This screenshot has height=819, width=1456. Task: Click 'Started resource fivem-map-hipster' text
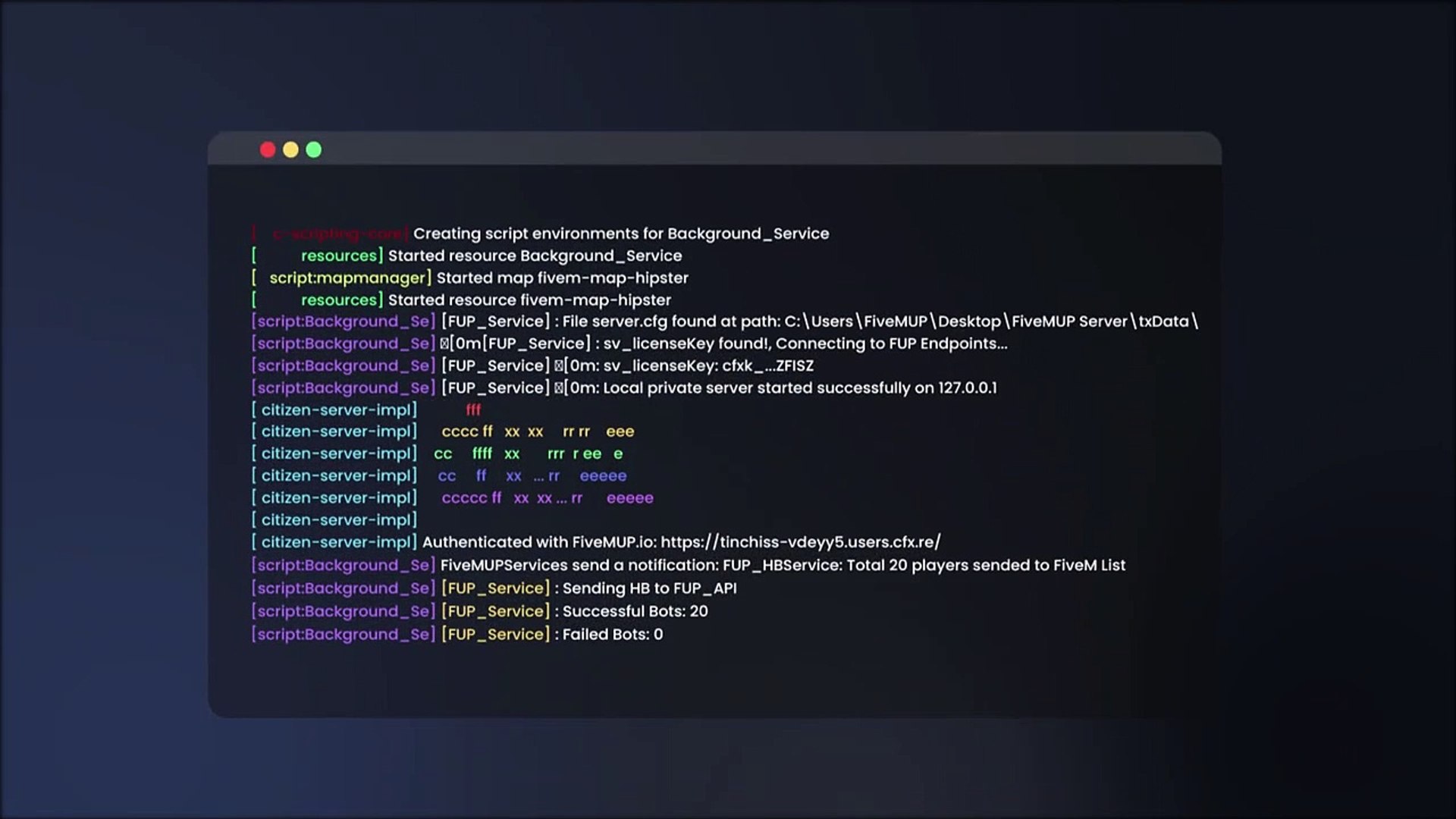529,300
